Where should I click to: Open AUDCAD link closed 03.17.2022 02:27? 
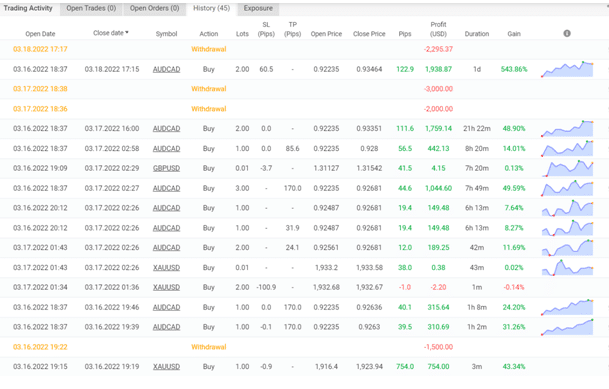tap(166, 188)
